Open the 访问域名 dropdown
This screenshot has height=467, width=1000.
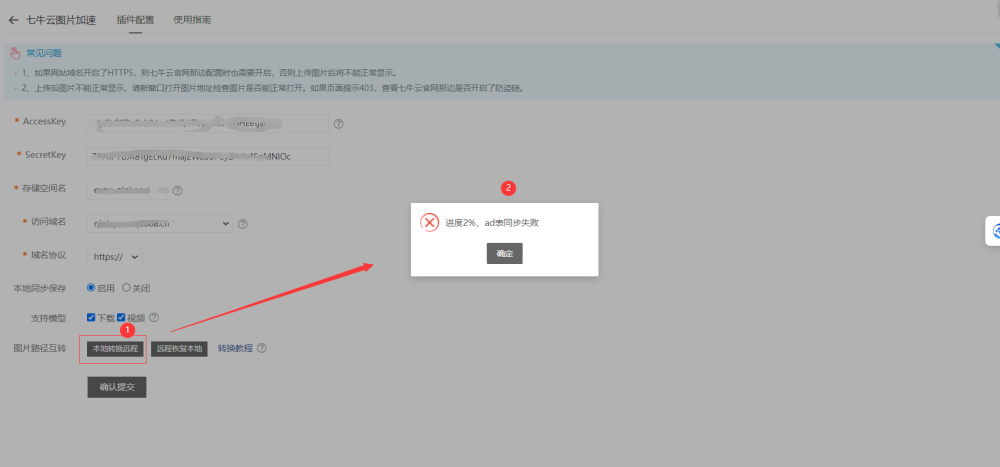[160, 223]
